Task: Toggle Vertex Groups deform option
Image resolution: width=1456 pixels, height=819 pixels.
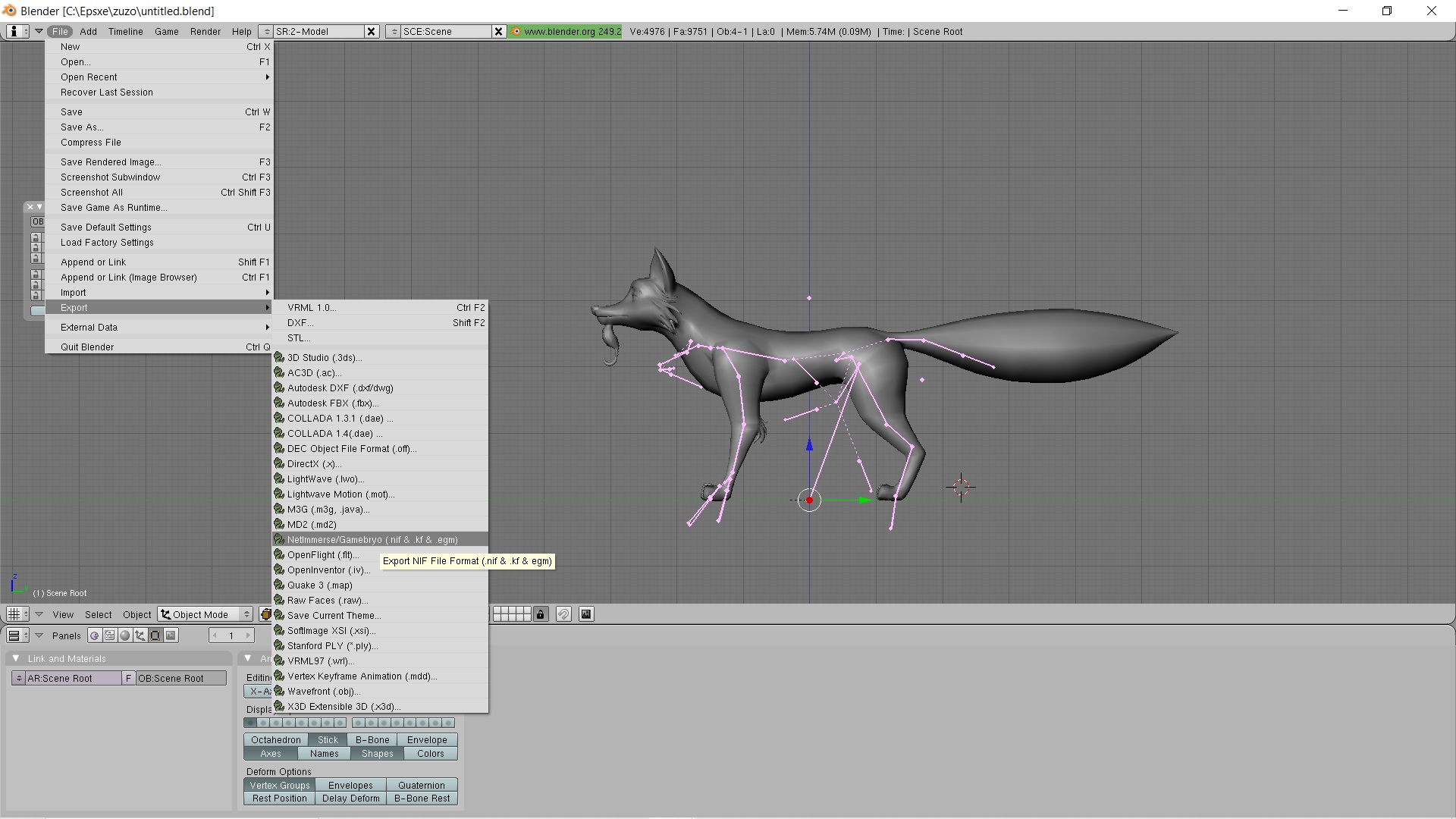Action: click(x=279, y=785)
